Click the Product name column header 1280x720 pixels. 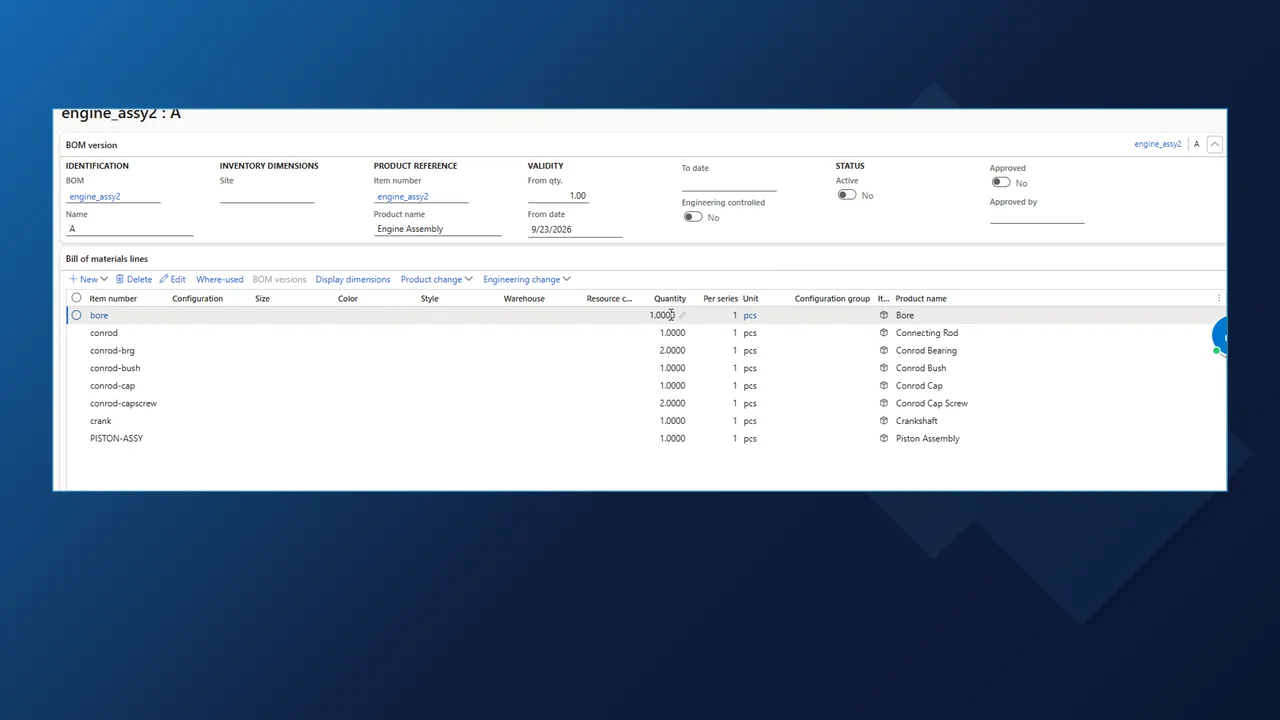921,298
